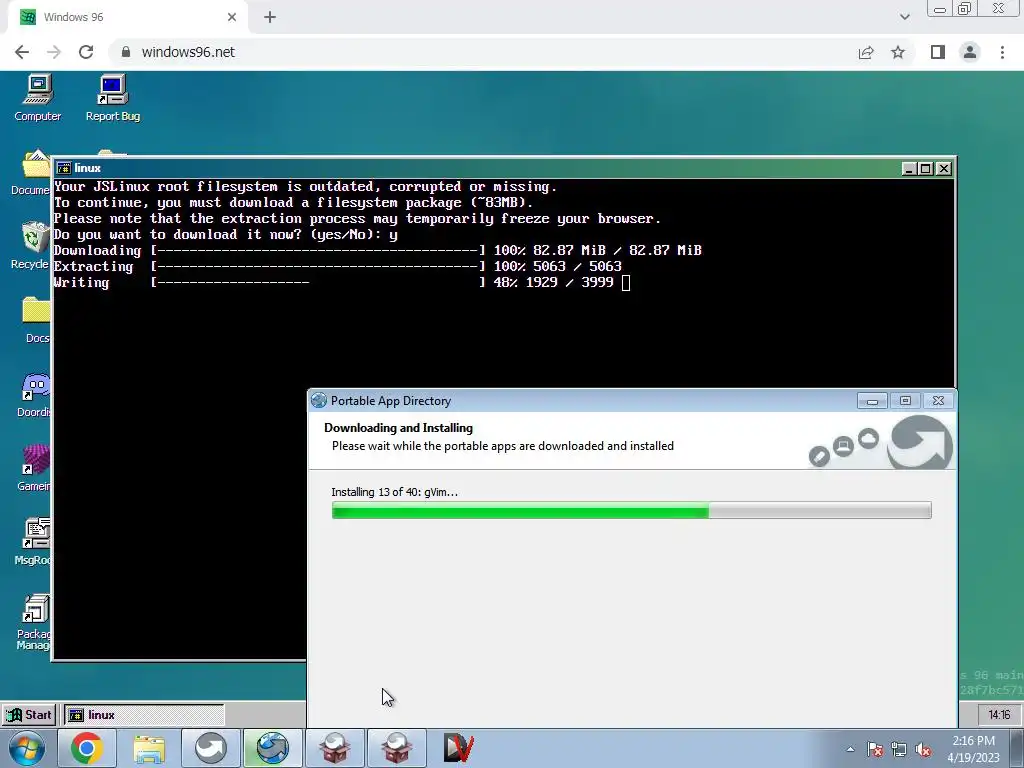Open the 2:16 PM date and time clock
This screenshot has height=768, width=1024.
click(973, 748)
